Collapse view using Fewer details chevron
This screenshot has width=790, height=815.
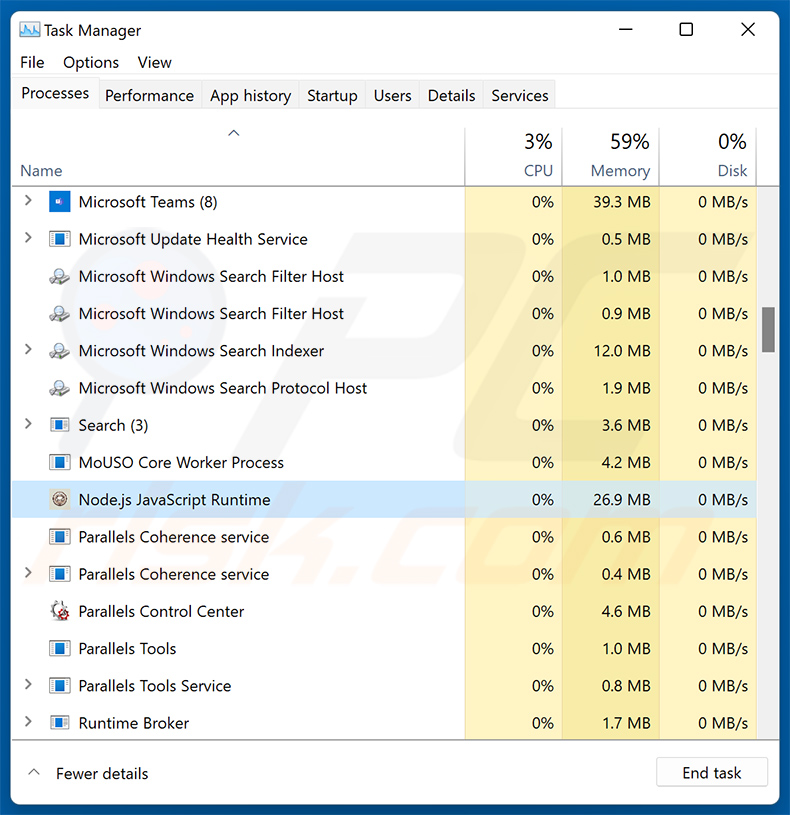[x=34, y=773]
